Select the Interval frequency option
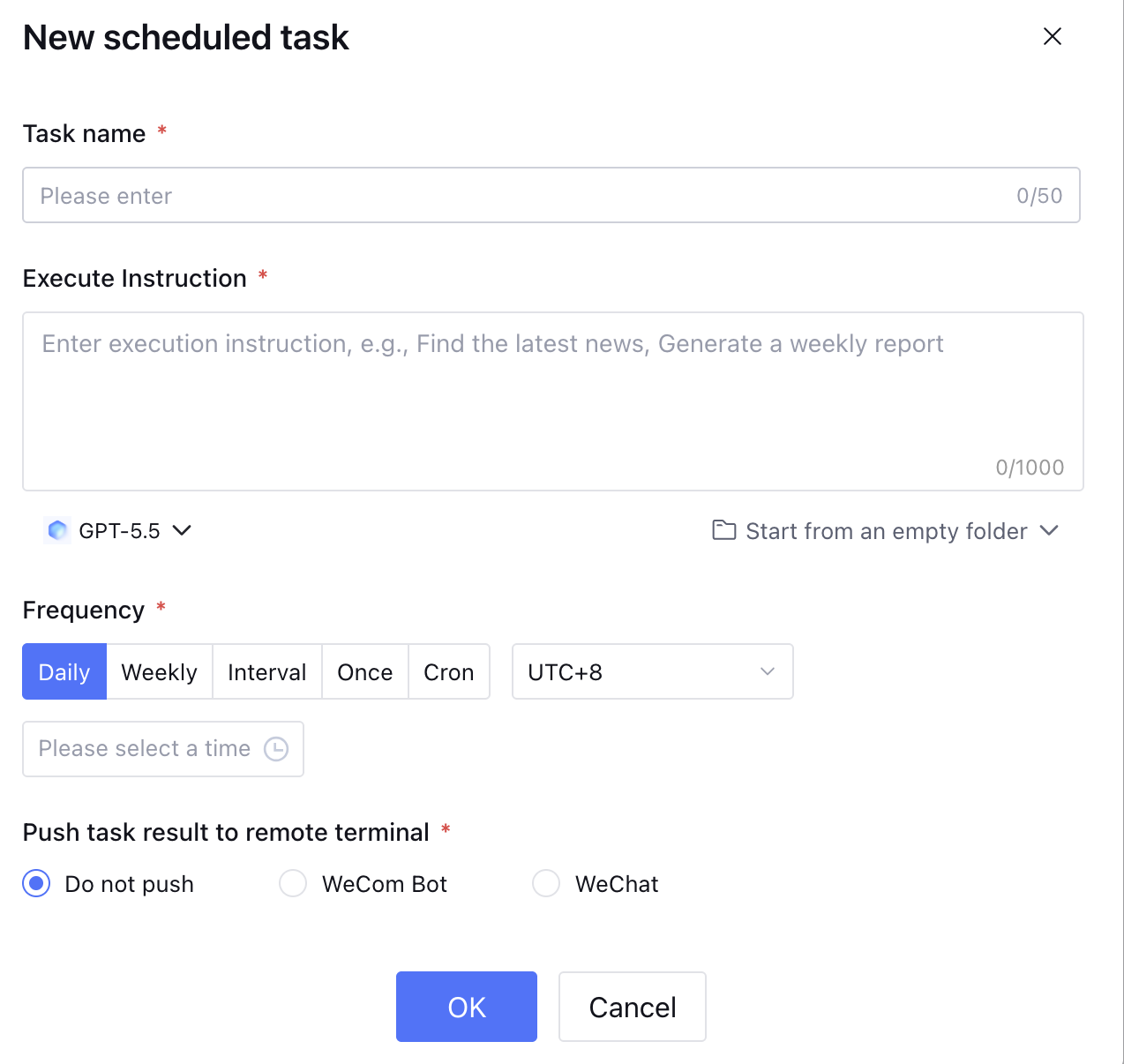Screen dimensions: 1124x1064 tap(267, 671)
